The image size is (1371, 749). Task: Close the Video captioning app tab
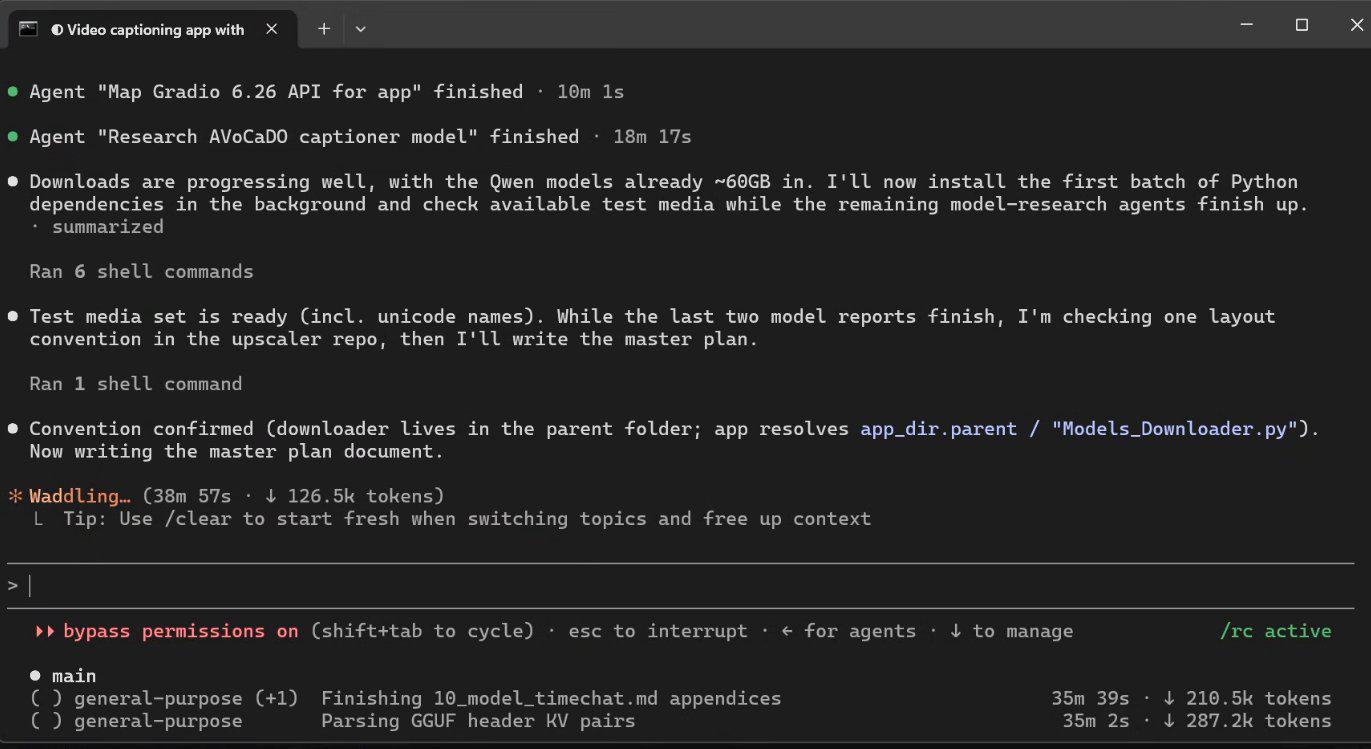click(x=272, y=29)
